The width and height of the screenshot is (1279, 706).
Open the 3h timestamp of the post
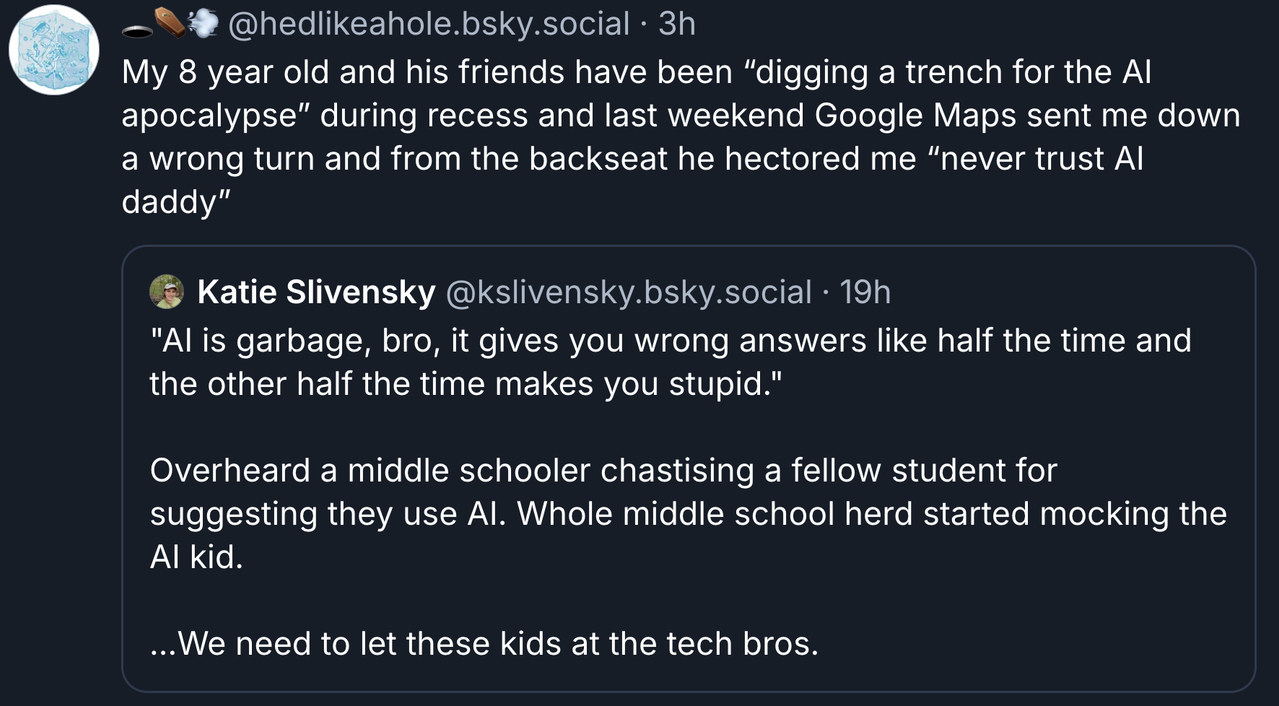677,24
